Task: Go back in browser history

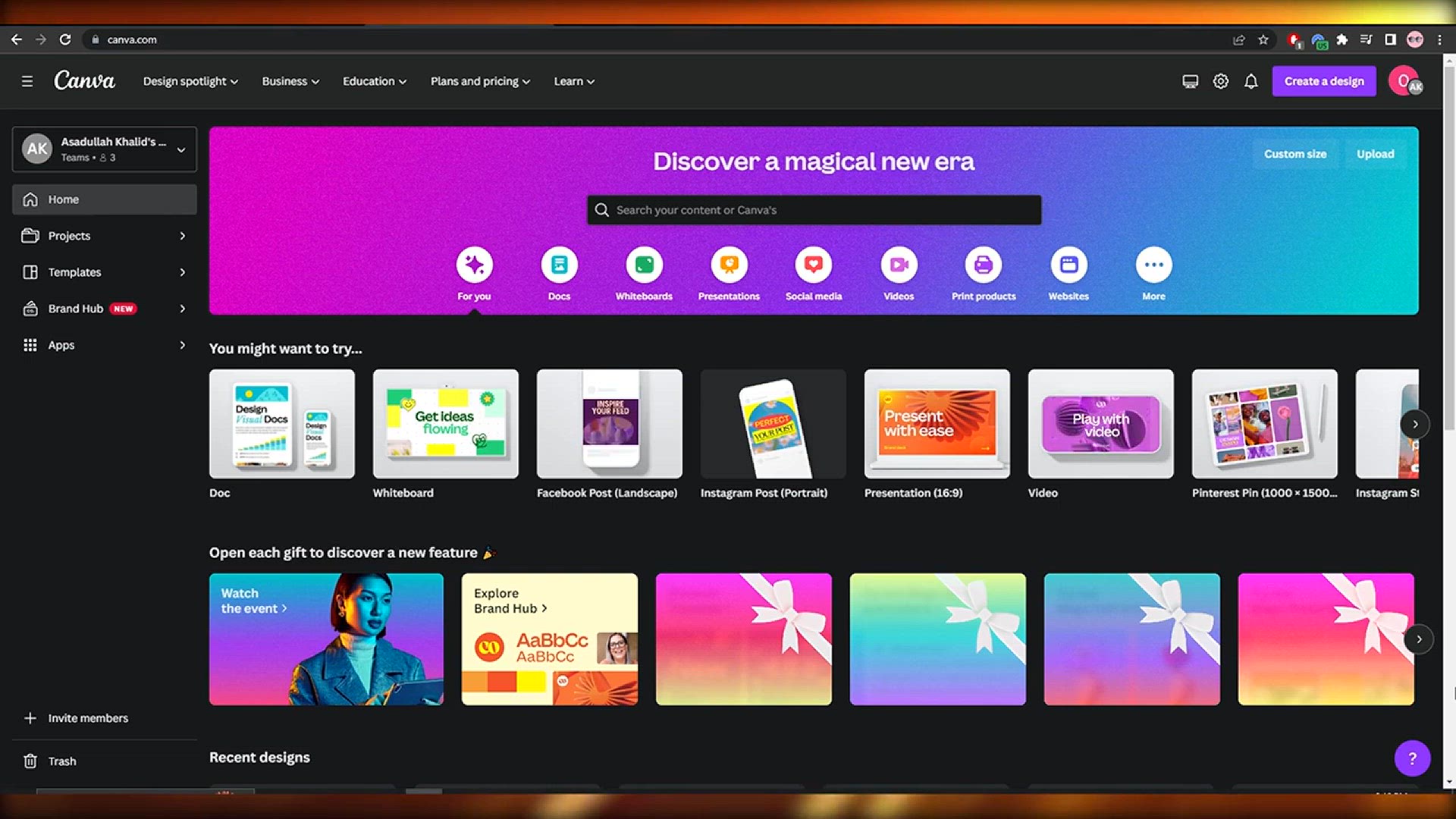Action: [x=17, y=39]
